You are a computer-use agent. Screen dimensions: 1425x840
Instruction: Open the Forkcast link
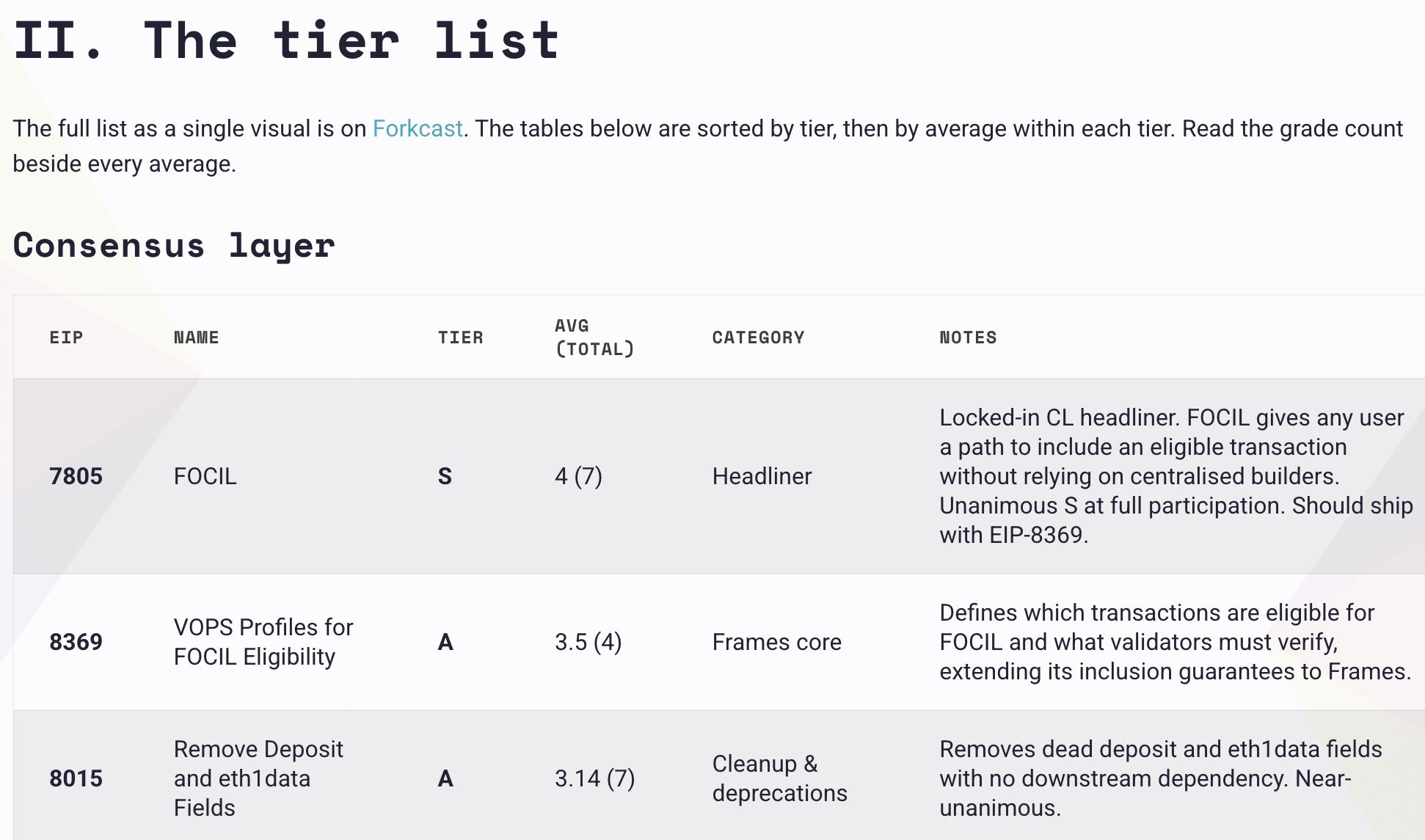click(418, 128)
